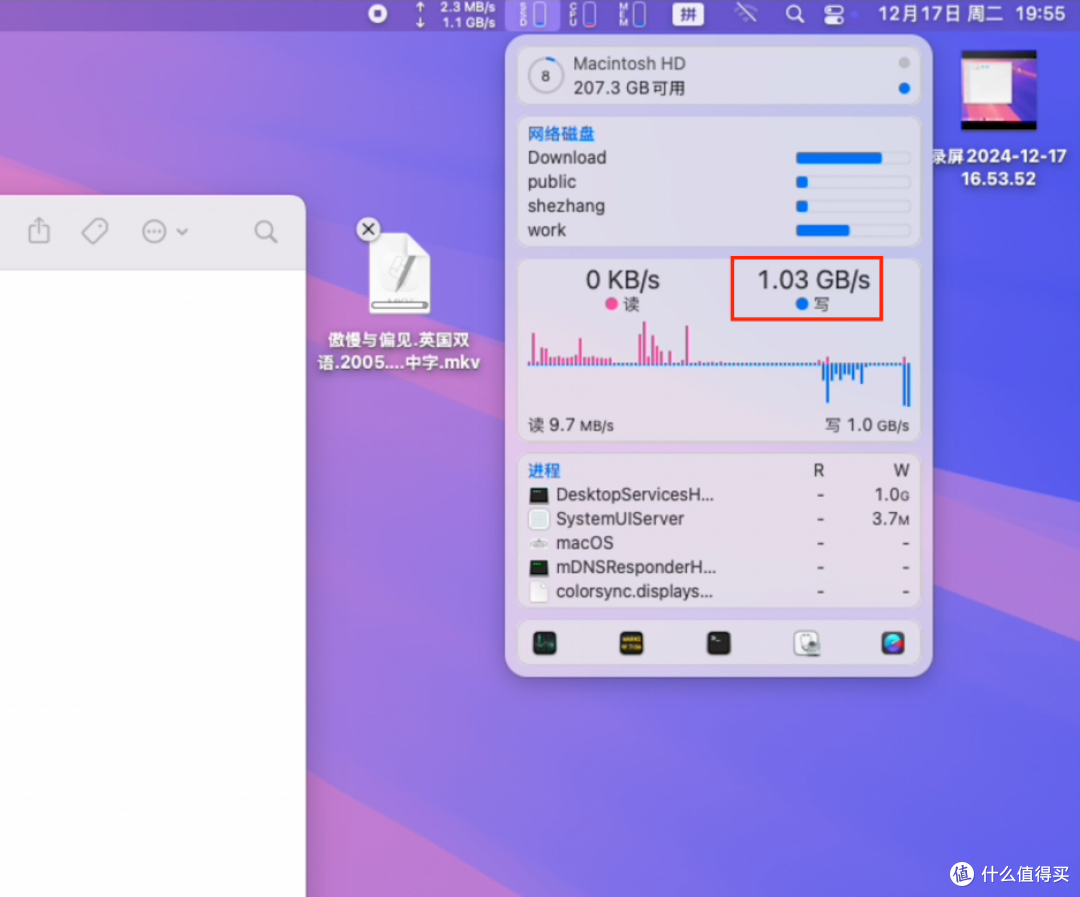Open Activity Monitor from the iStat panel

pos(544,643)
